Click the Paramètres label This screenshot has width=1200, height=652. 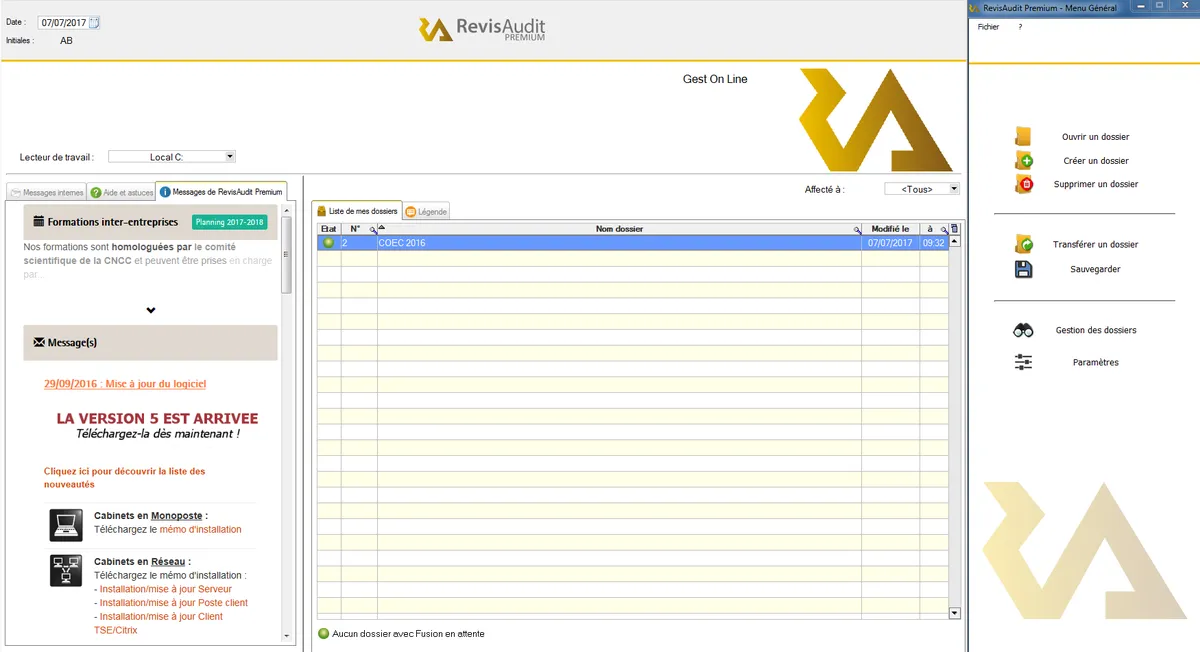pos(1095,363)
